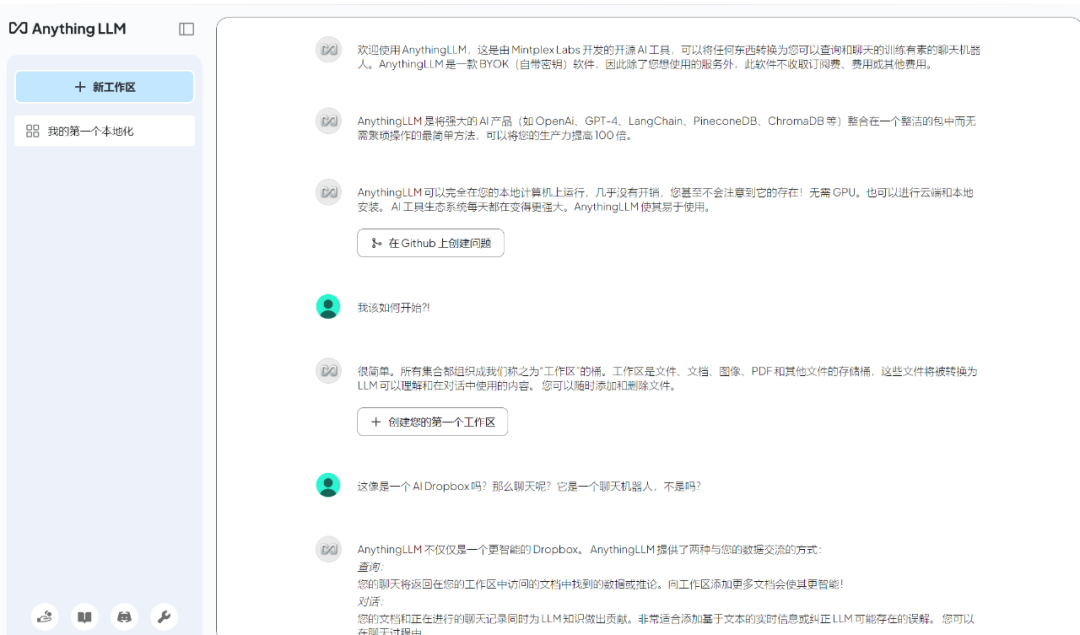This screenshot has width=1080, height=635.
Task: Open documentation via the book icon
Action: (85, 616)
